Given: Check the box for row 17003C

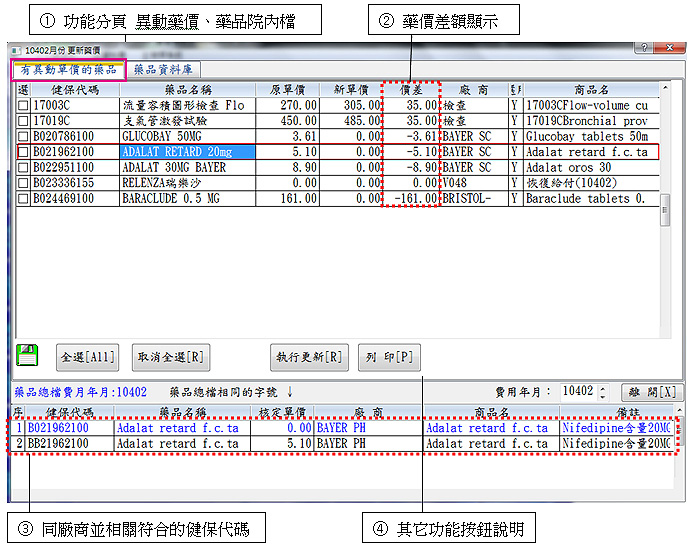Looking at the screenshot, I should tap(24, 105).
